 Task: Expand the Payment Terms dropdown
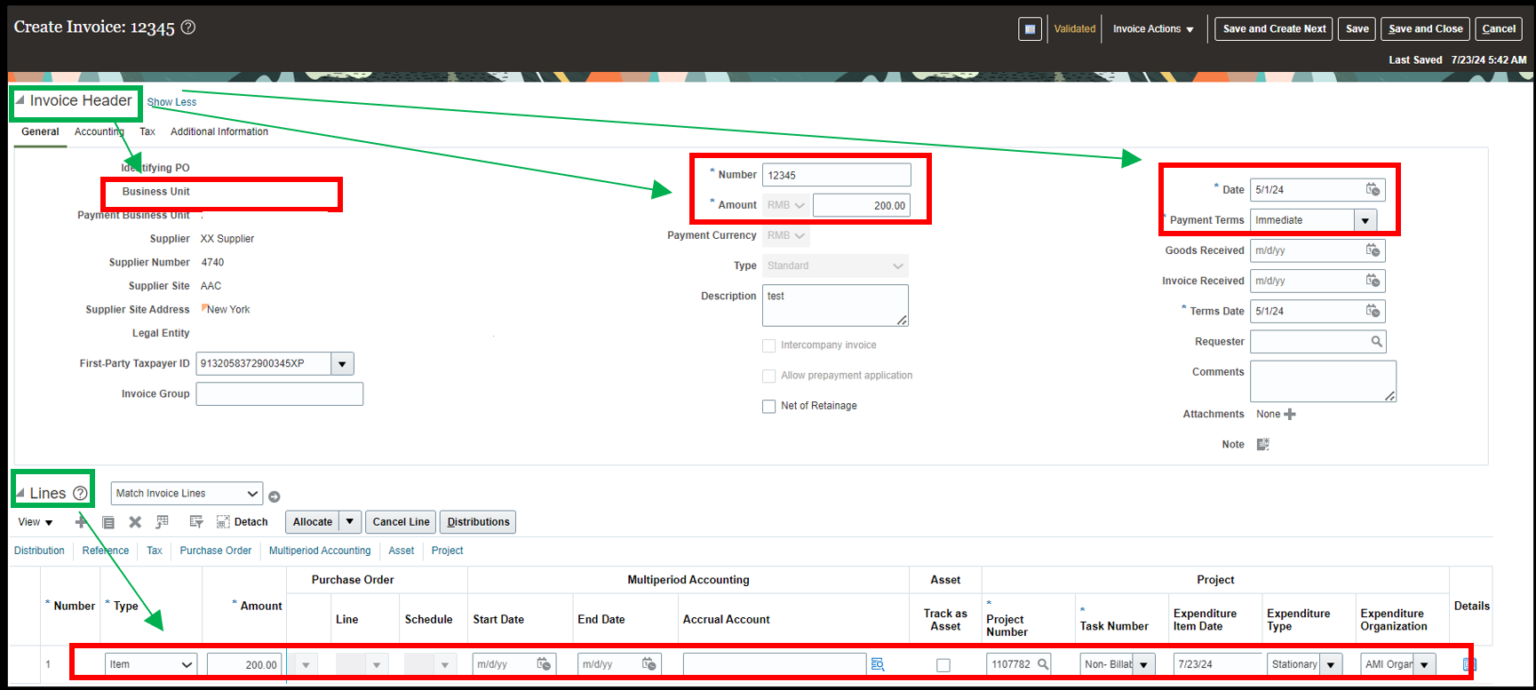coord(1364,219)
